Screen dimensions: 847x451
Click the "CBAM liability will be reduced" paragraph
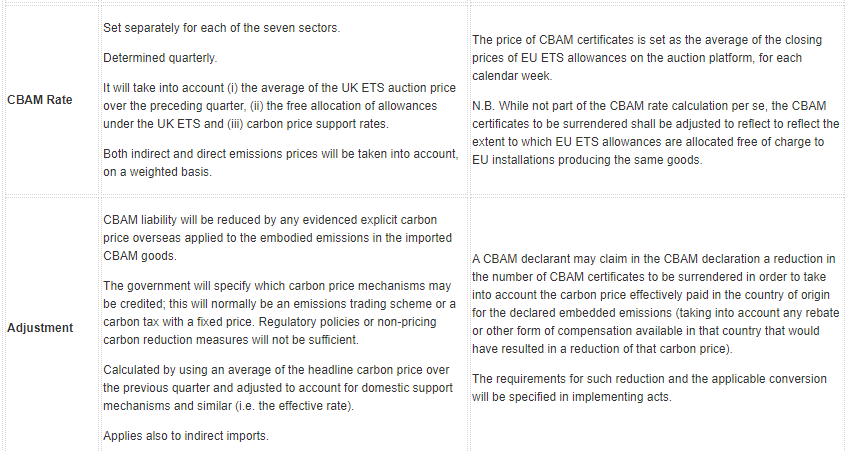click(x=268, y=236)
